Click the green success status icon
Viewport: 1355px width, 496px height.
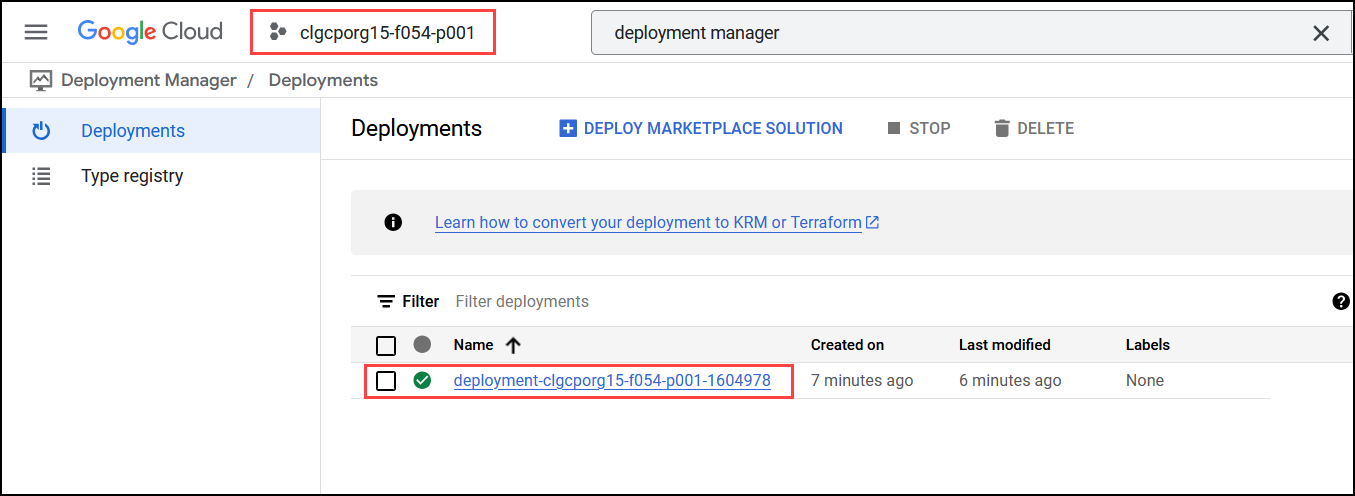click(x=422, y=380)
